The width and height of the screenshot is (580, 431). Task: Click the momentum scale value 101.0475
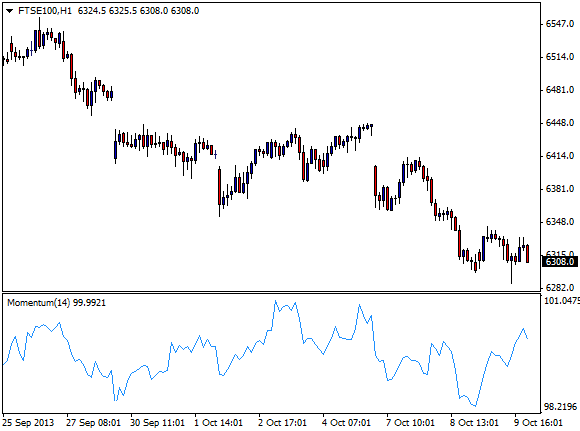click(x=562, y=301)
